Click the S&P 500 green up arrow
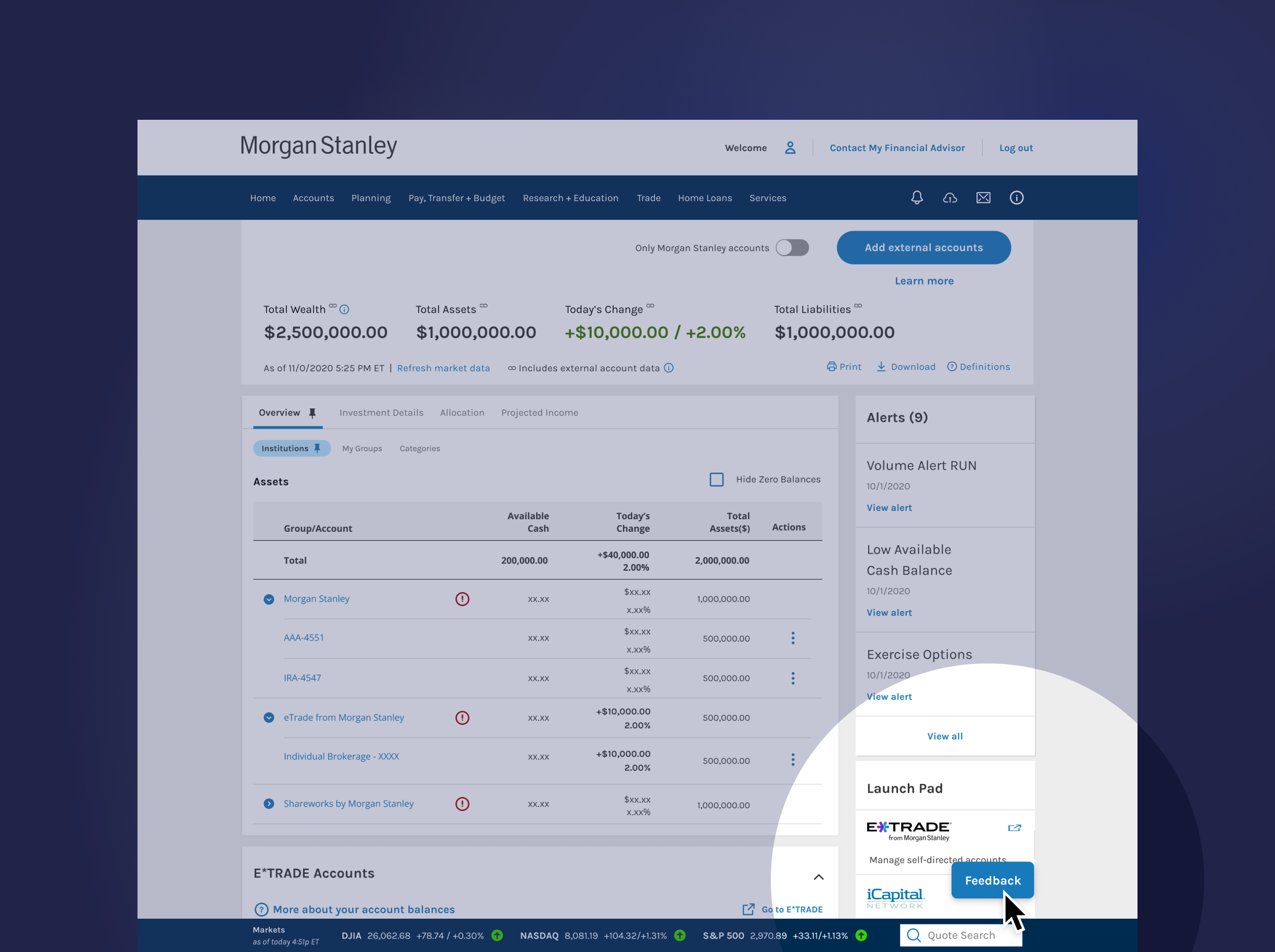This screenshot has height=952, width=1275. (861, 935)
